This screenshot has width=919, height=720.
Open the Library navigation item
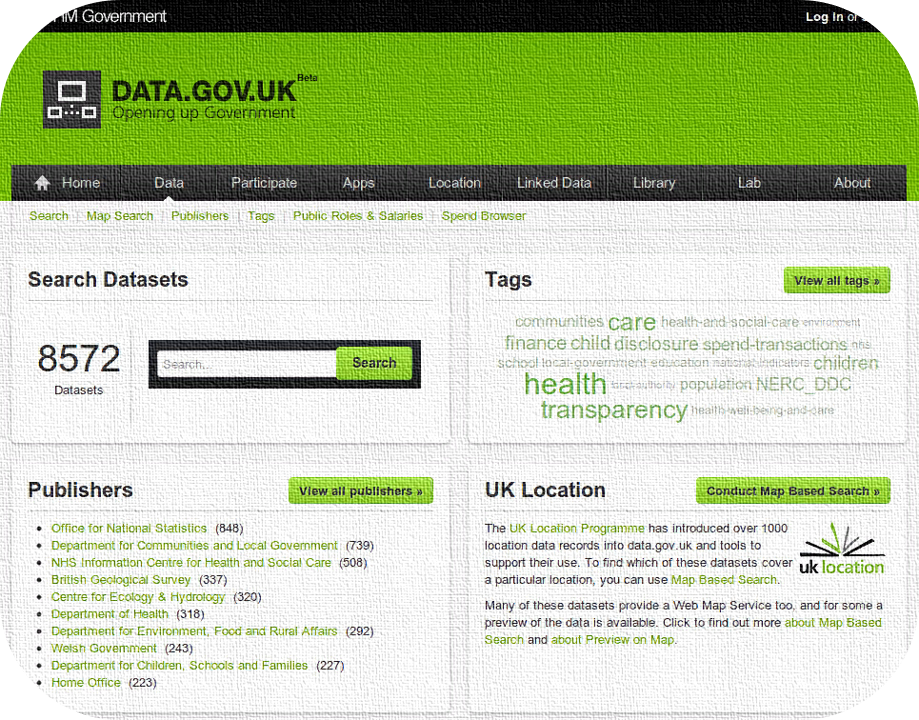[654, 183]
